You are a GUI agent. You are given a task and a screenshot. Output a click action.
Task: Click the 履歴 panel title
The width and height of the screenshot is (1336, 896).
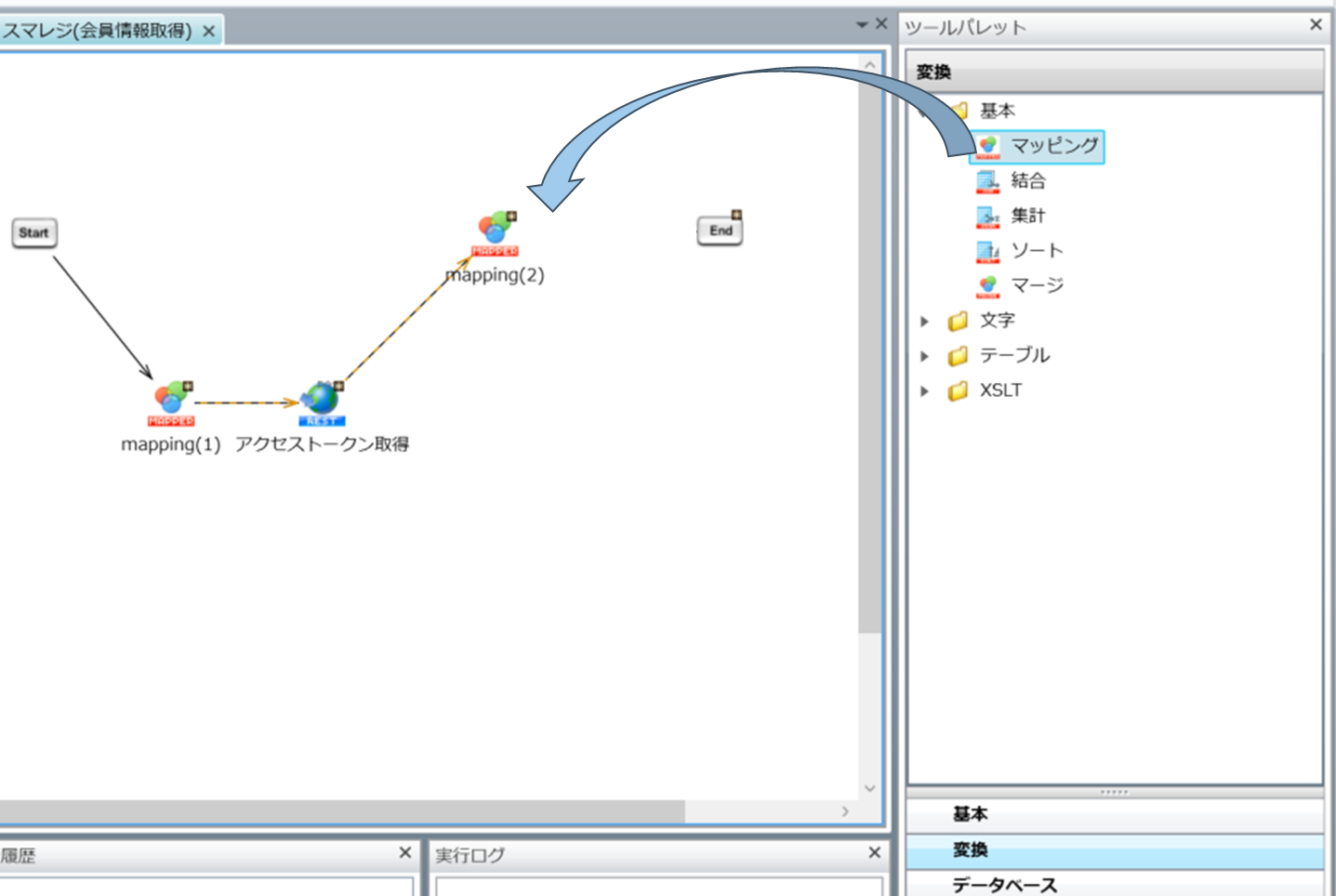click(x=18, y=855)
